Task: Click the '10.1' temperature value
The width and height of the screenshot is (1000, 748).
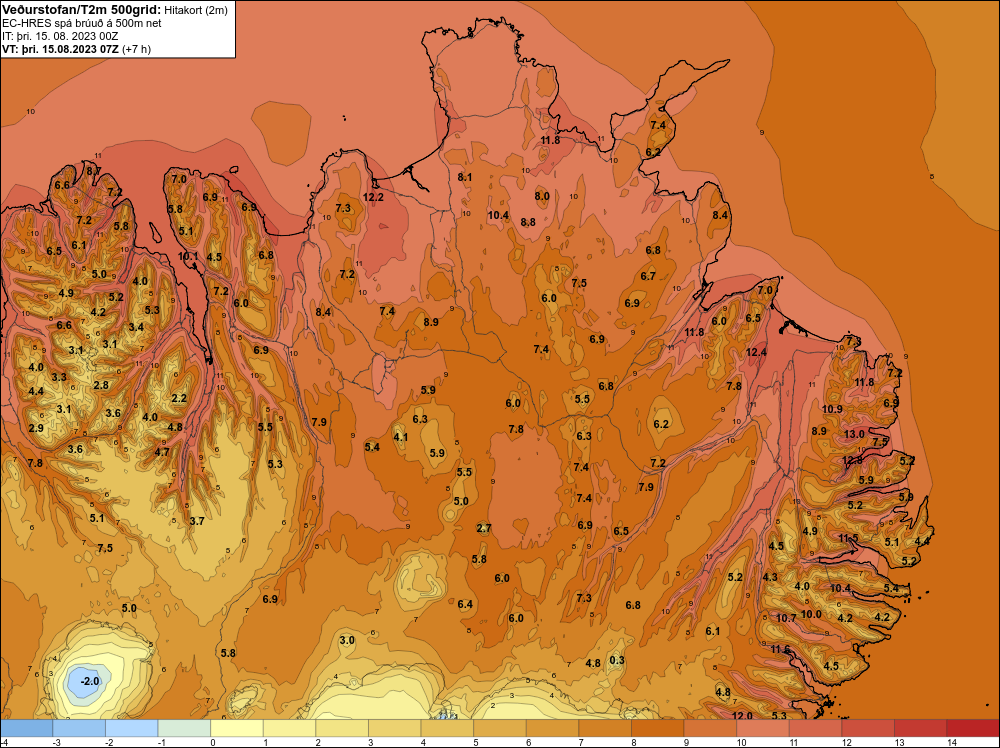Action: (188, 256)
